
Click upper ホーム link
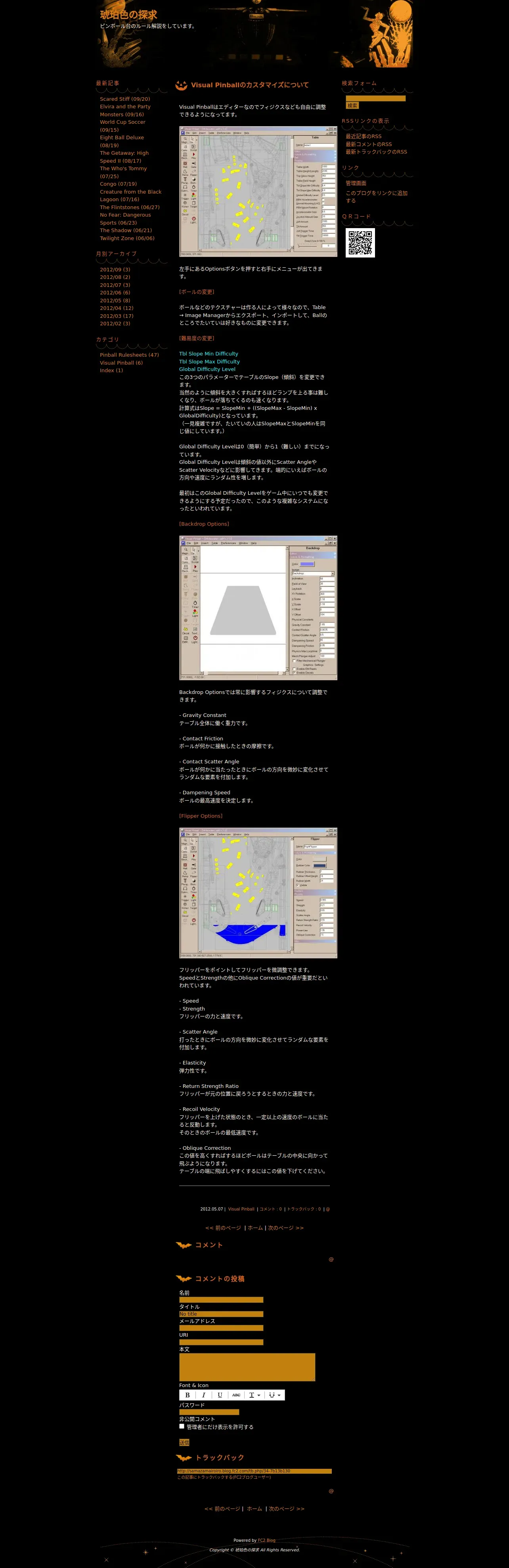coord(255,1228)
